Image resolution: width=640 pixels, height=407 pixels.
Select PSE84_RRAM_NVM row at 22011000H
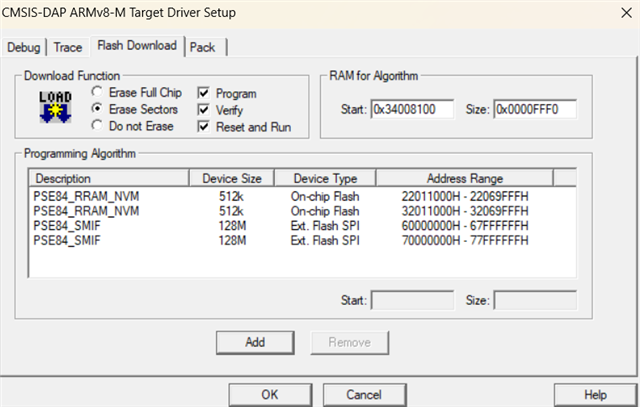tap(78, 195)
